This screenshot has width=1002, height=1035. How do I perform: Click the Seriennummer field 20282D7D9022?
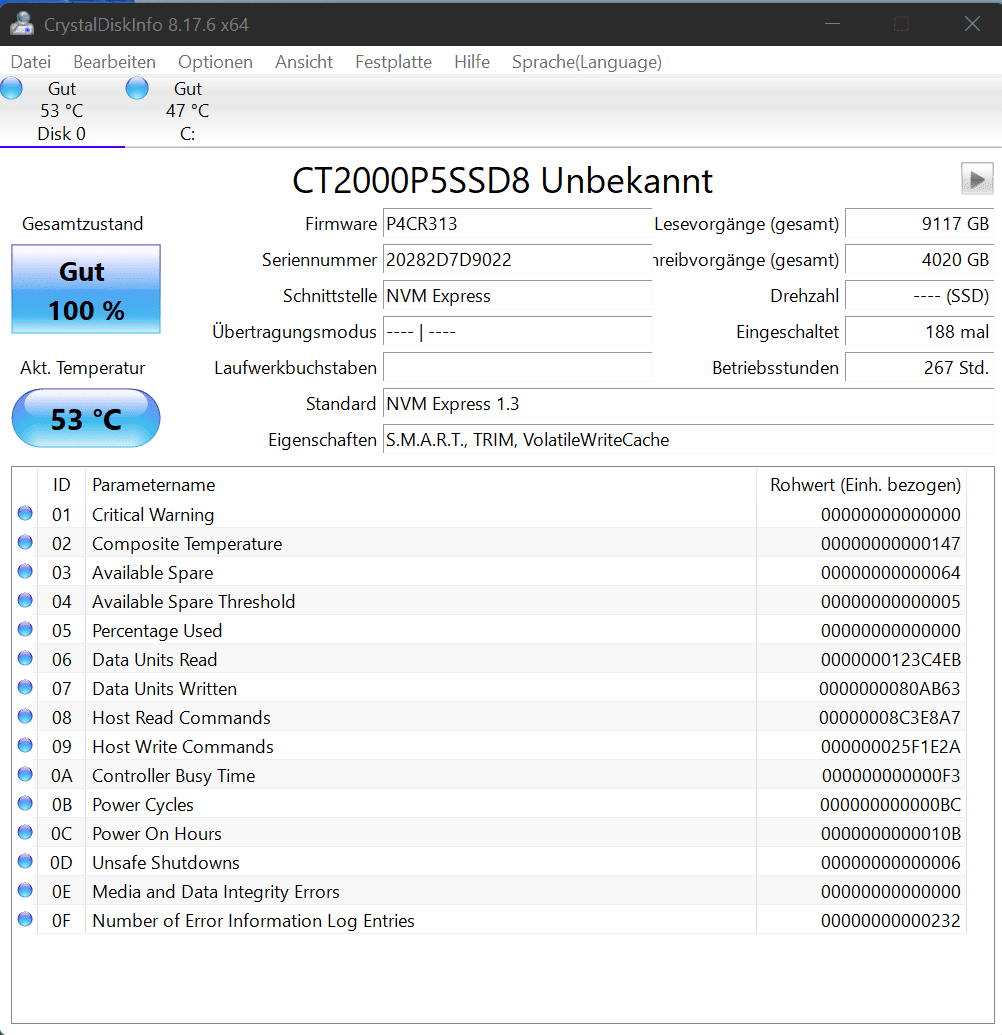pos(517,260)
